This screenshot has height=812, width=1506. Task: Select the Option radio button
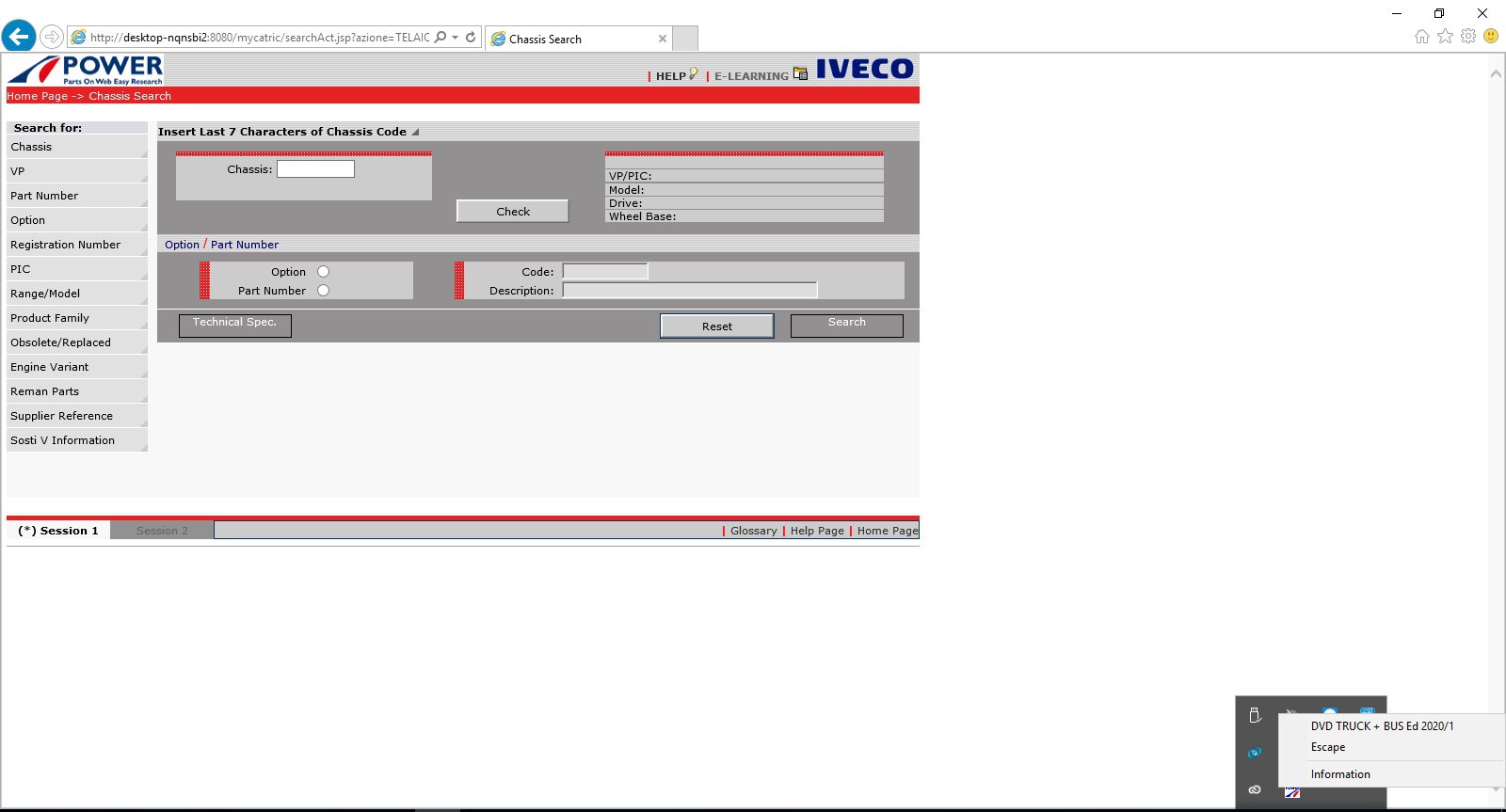click(323, 272)
